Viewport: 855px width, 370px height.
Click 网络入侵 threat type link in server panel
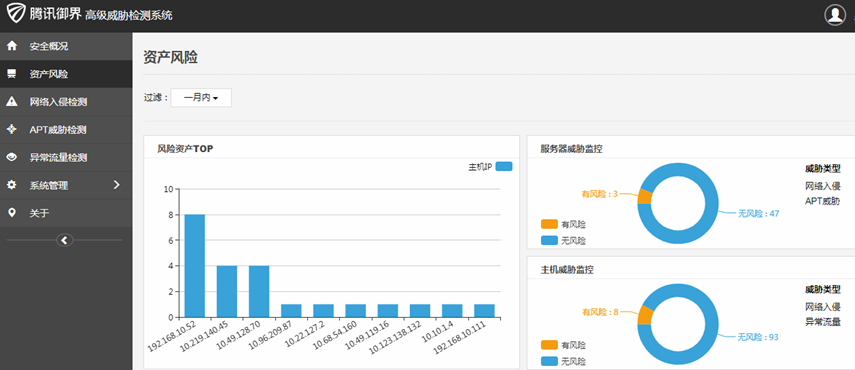click(822, 186)
